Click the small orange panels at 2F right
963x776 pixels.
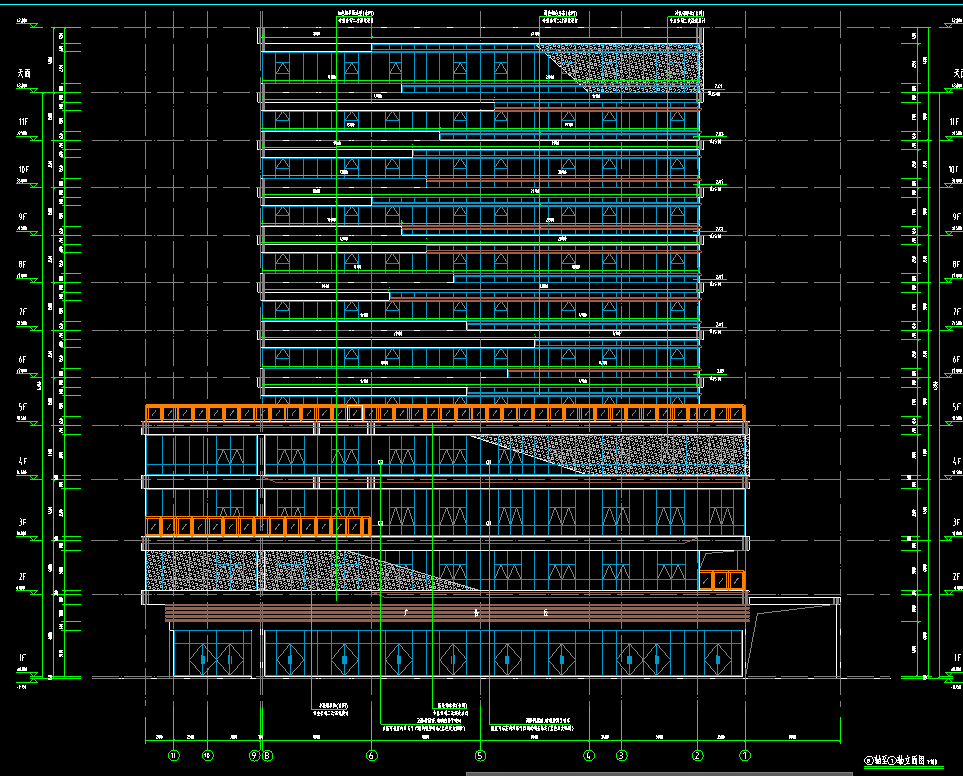coord(722,579)
